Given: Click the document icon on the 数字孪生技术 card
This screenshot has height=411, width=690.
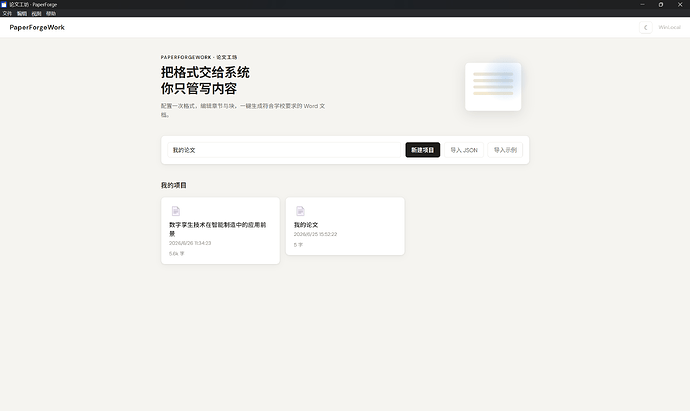Looking at the screenshot, I should pyautogui.click(x=176, y=211).
